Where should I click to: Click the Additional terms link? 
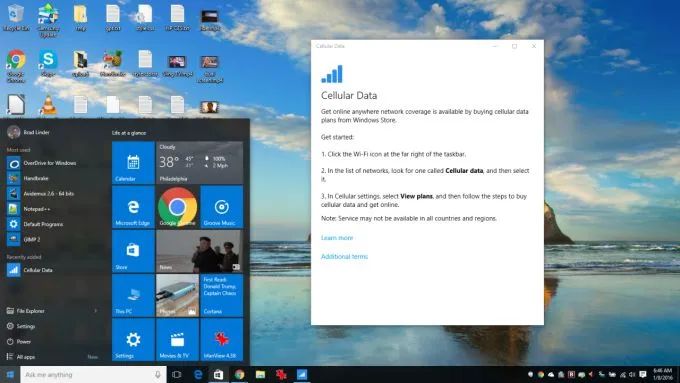[x=344, y=256]
